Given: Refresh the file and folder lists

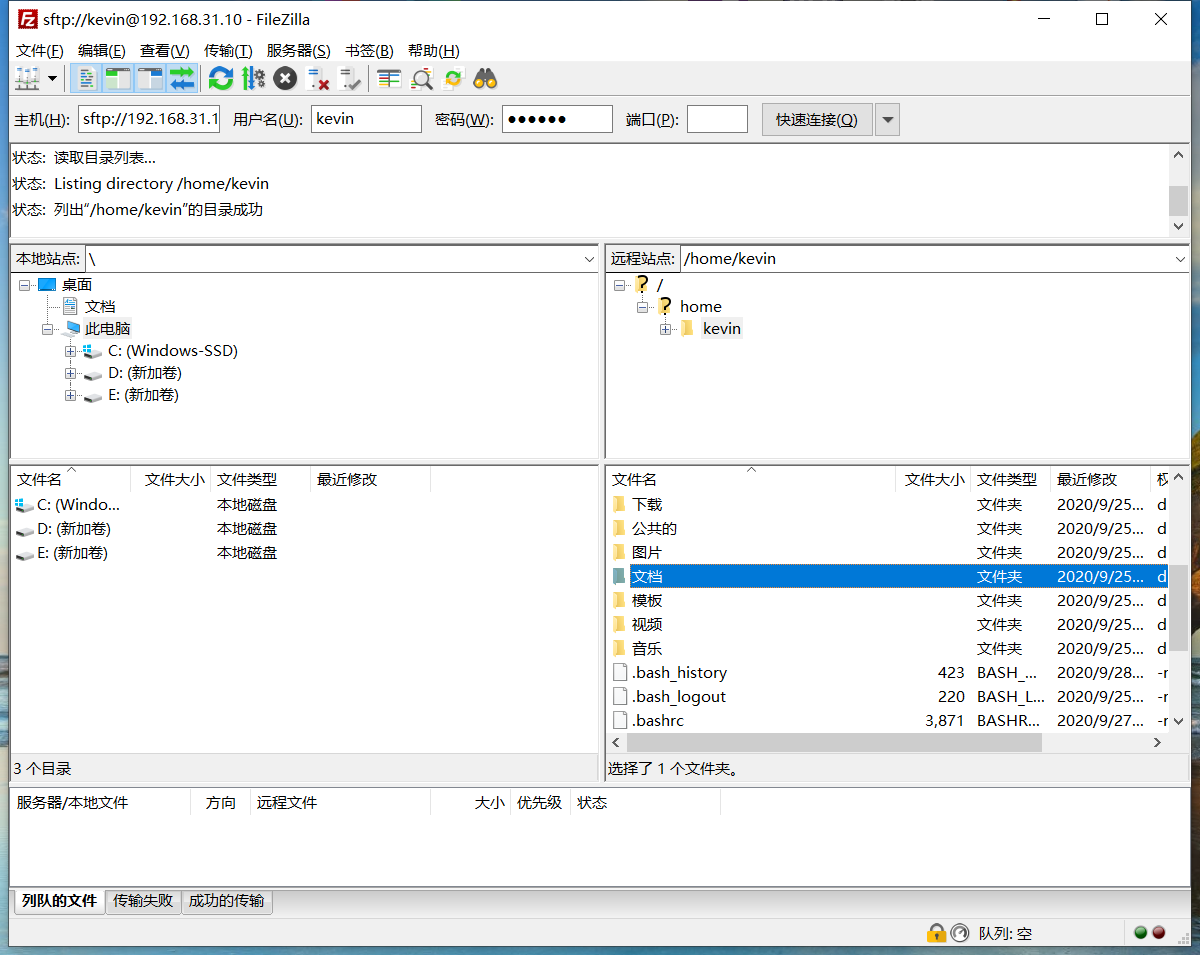Looking at the screenshot, I should [221, 78].
